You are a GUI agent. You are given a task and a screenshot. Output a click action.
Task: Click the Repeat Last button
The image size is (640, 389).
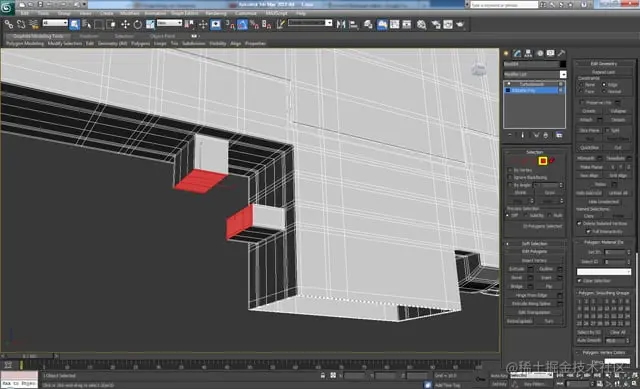point(604,72)
